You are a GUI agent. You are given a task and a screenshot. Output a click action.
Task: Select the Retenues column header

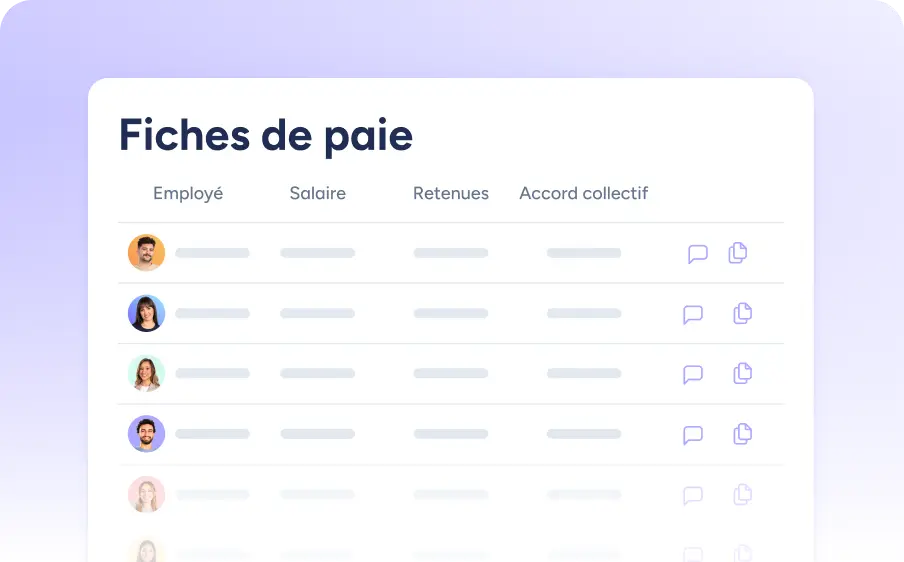tap(450, 194)
